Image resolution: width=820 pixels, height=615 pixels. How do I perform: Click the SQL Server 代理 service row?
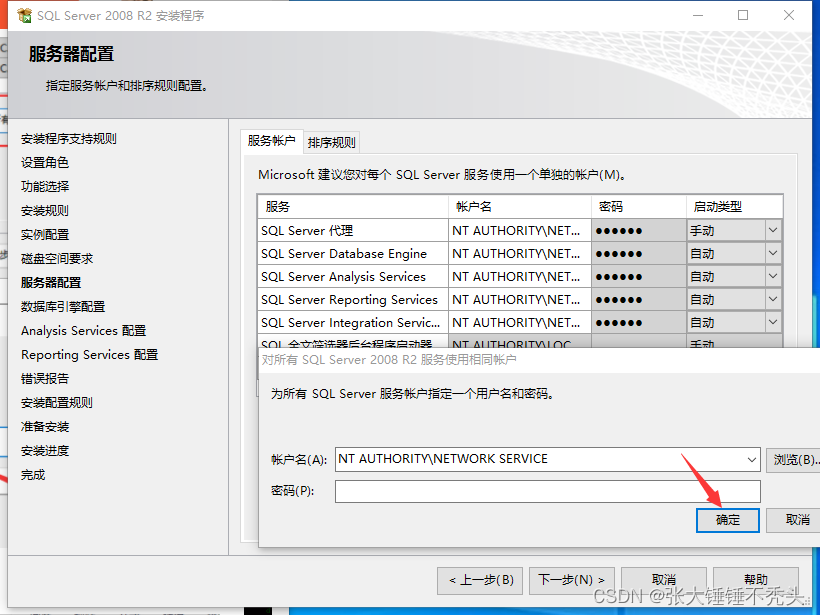353,231
